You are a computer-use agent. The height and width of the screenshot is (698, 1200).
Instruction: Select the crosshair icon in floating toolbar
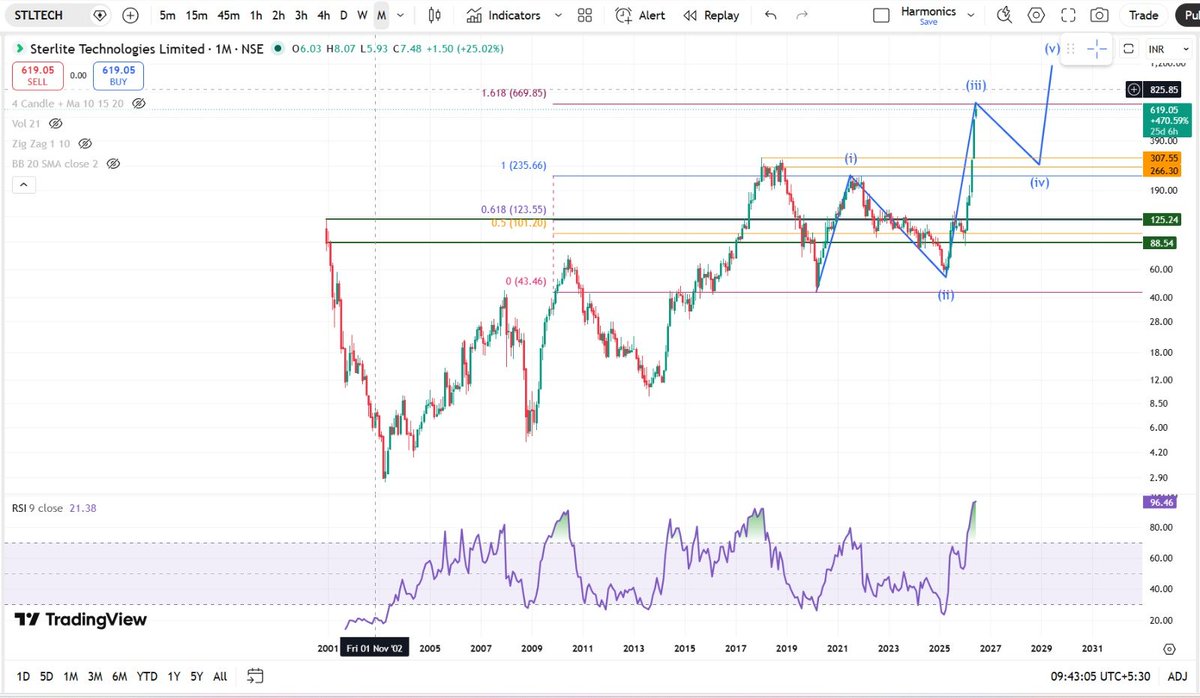coord(1097,48)
